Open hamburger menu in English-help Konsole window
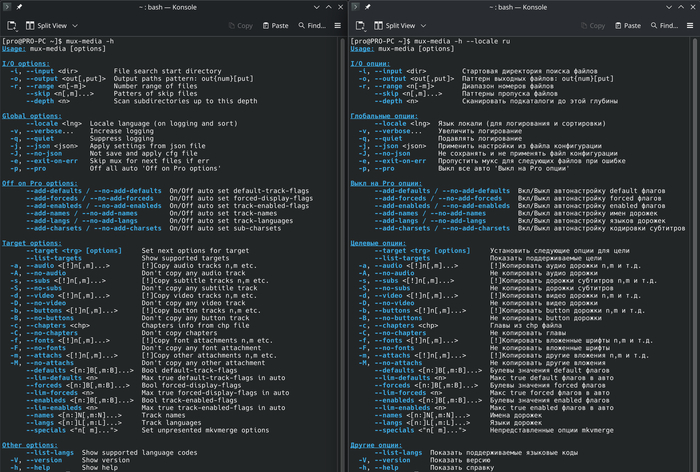700x472 pixels. pos(338,26)
